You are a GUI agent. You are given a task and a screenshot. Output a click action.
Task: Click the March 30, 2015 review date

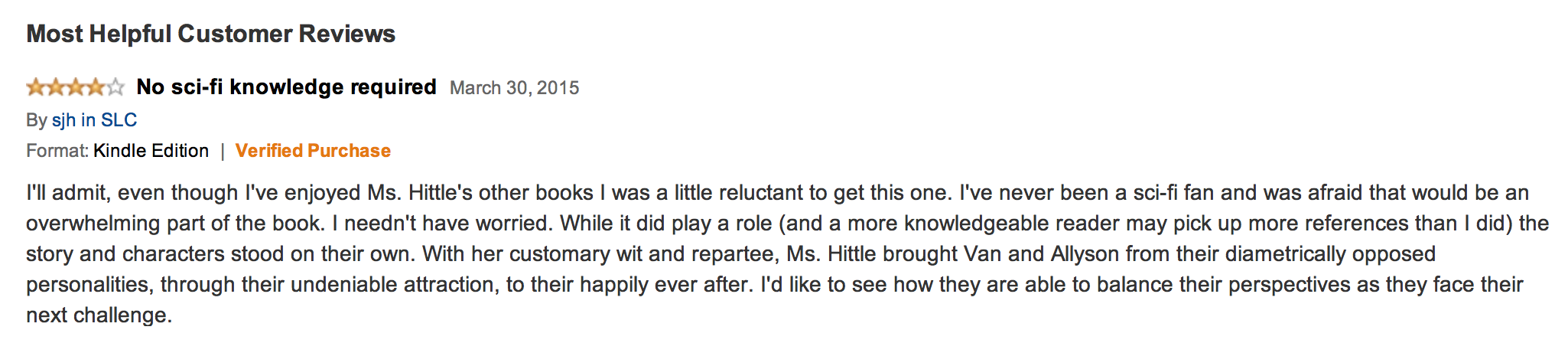tap(514, 88)
